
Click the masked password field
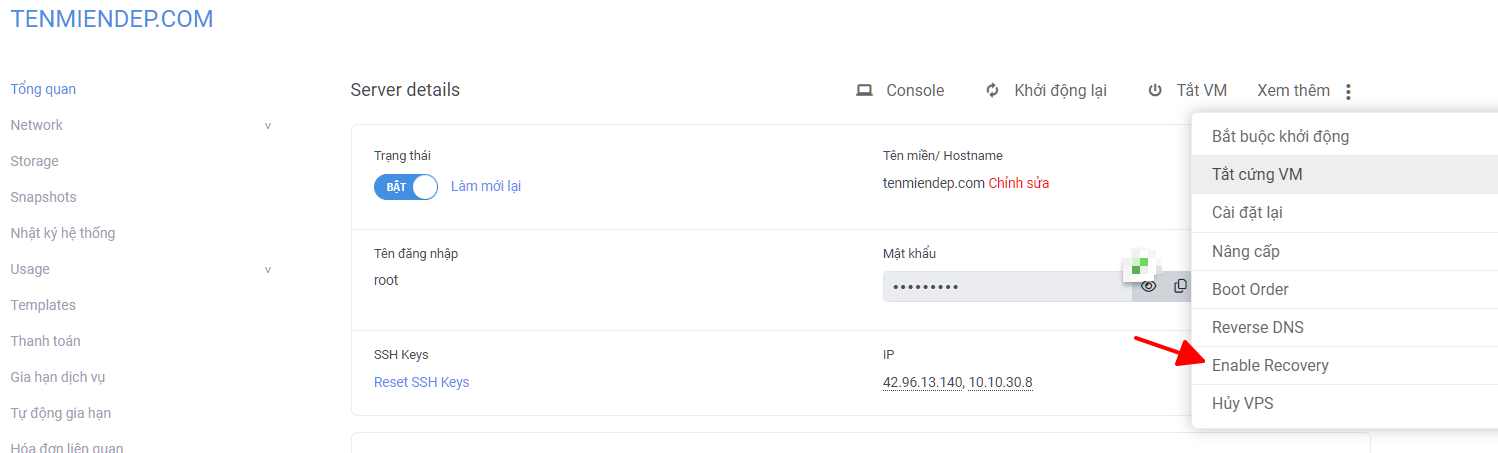pos(1007,287)
